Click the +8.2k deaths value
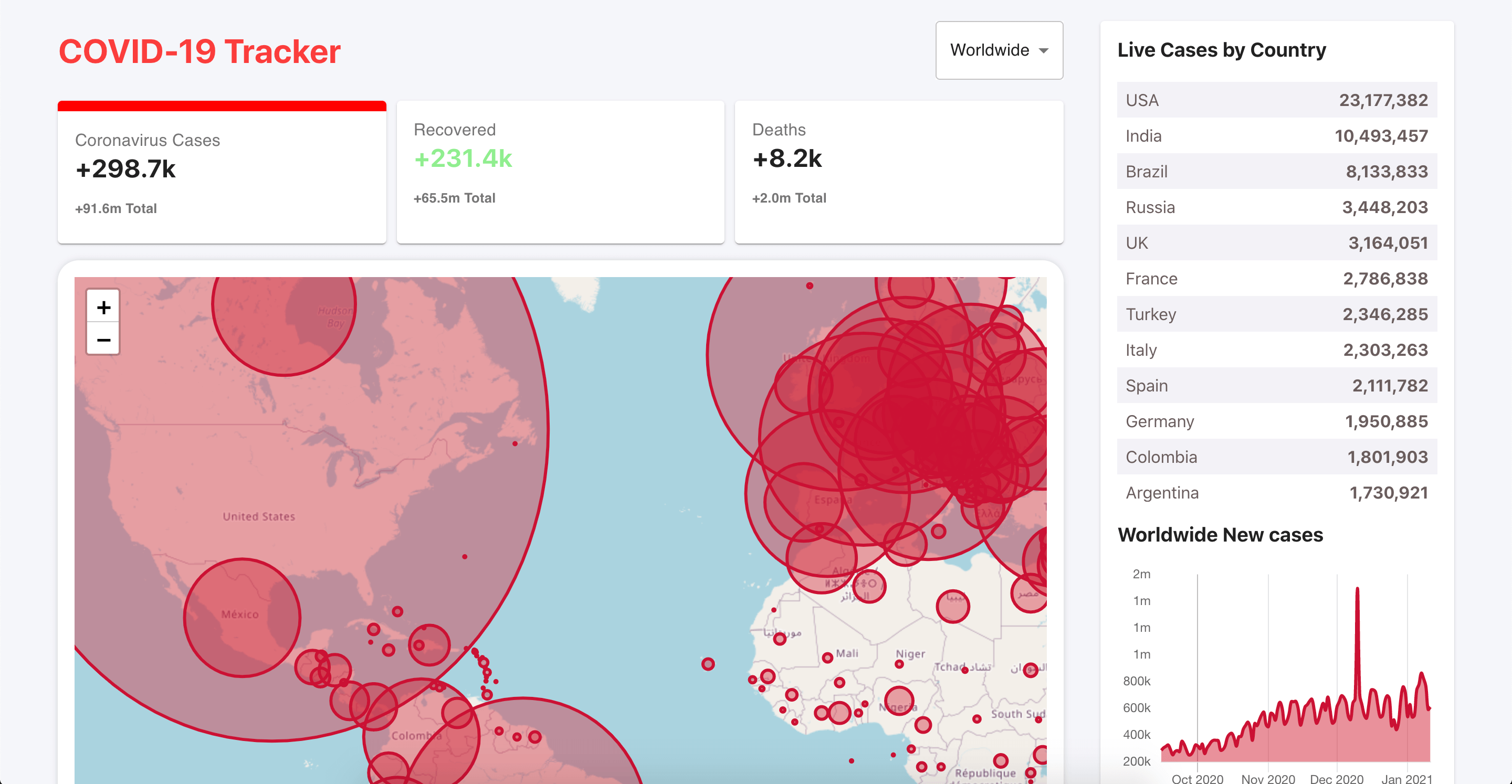1512x784 pixels. click(787, 158)
